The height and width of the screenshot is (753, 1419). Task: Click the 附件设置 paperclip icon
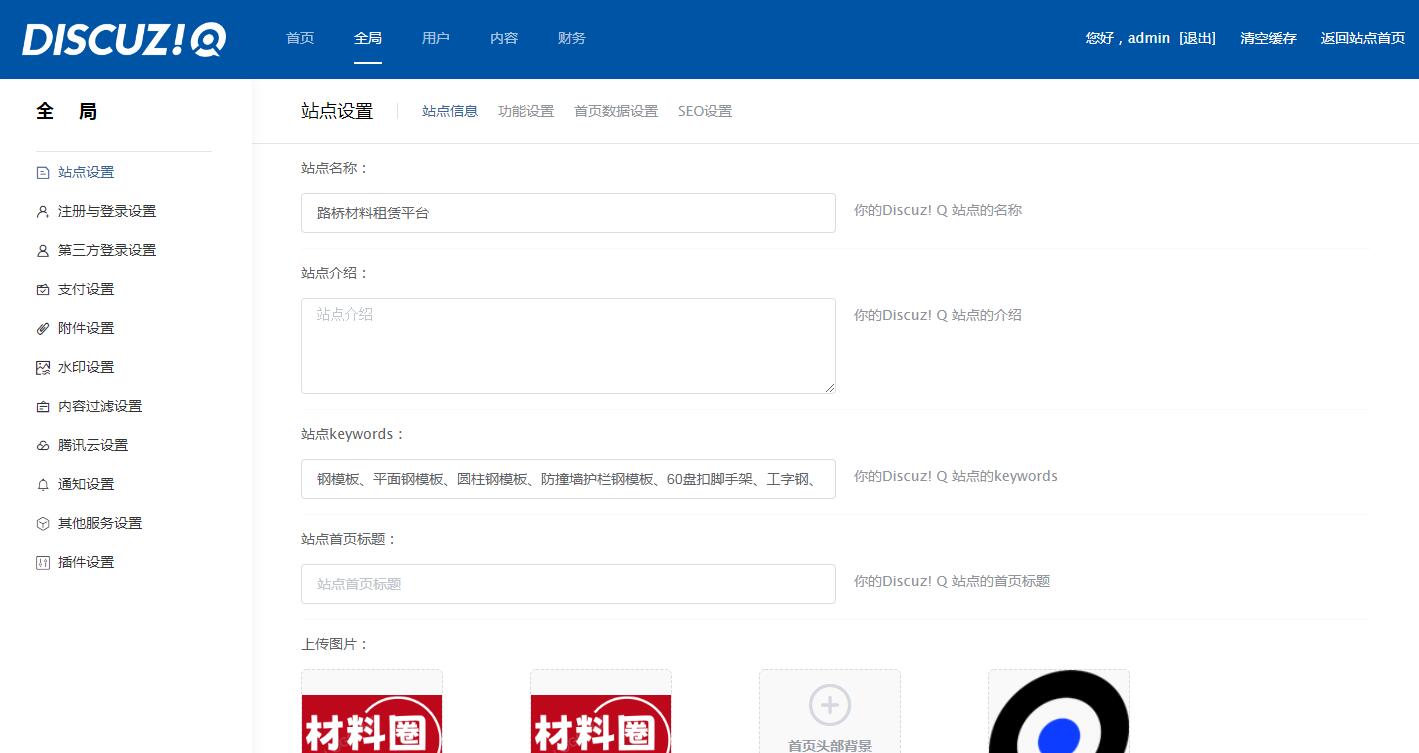[43, 329]
